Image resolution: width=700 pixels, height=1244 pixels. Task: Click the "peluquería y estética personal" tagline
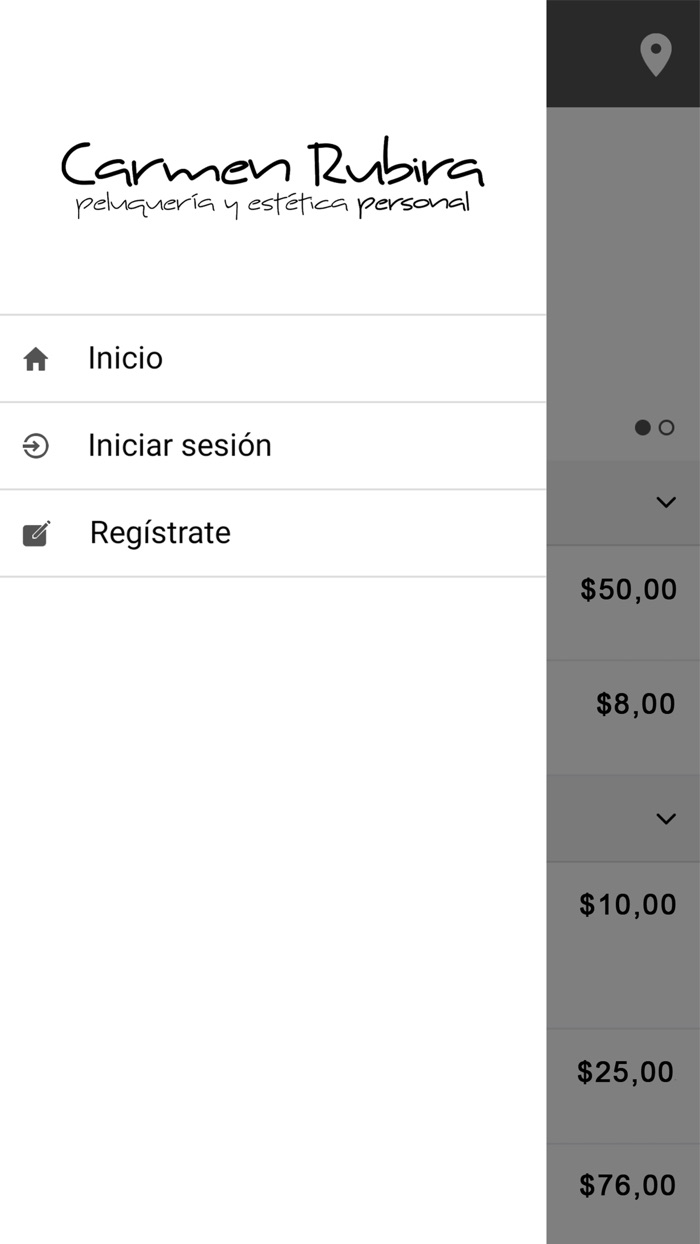(x=272, y=205)
